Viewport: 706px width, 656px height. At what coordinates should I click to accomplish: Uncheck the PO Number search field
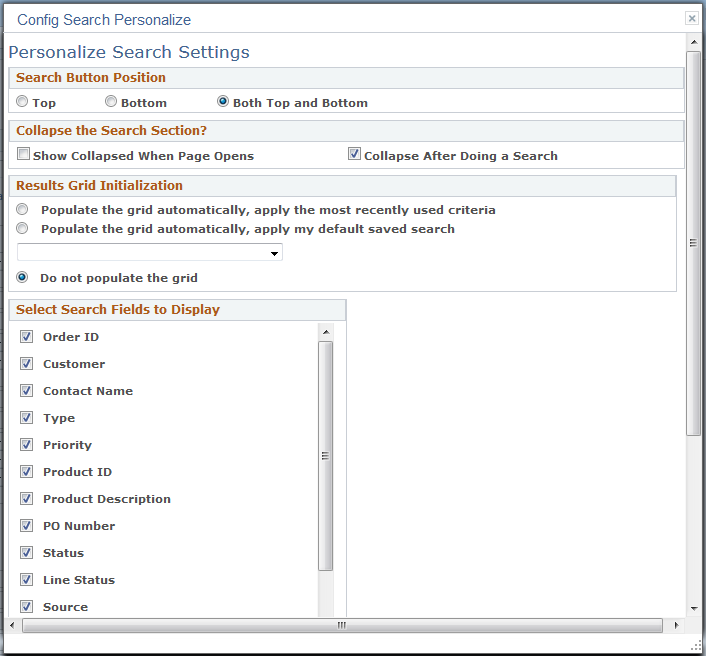click(27, 526)
